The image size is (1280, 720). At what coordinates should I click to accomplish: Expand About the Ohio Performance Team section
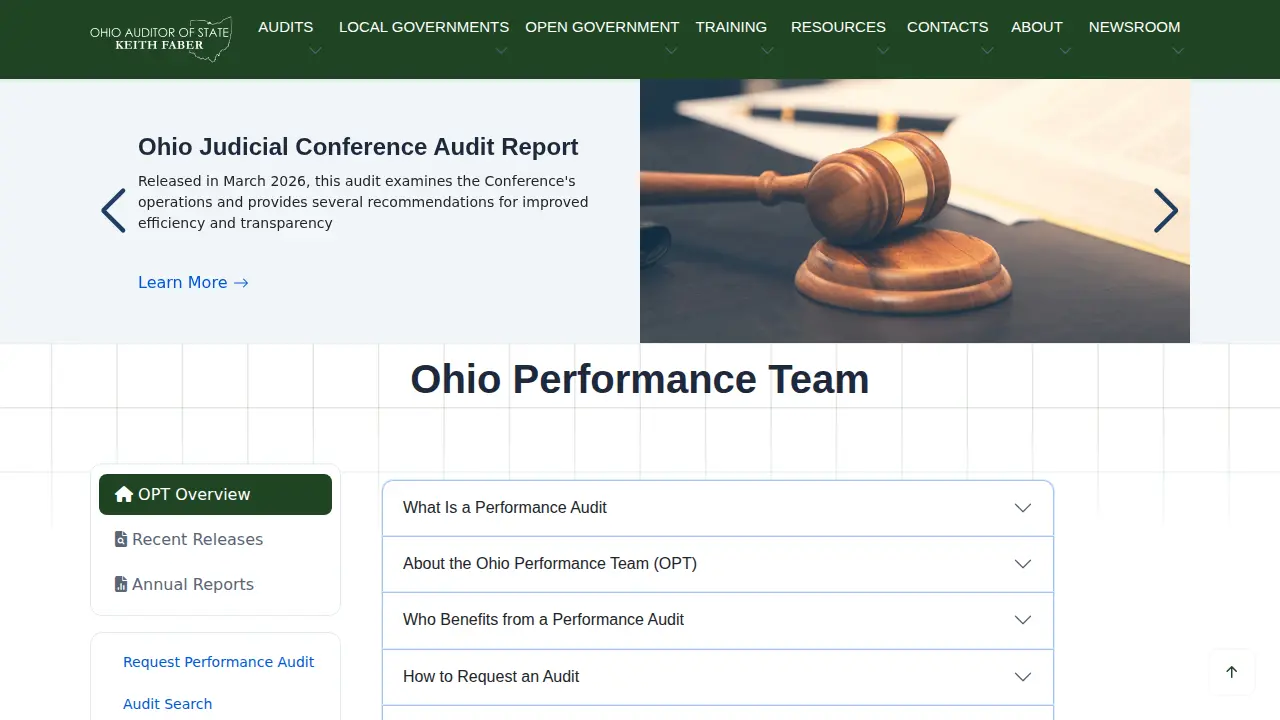tap(718, 564)
